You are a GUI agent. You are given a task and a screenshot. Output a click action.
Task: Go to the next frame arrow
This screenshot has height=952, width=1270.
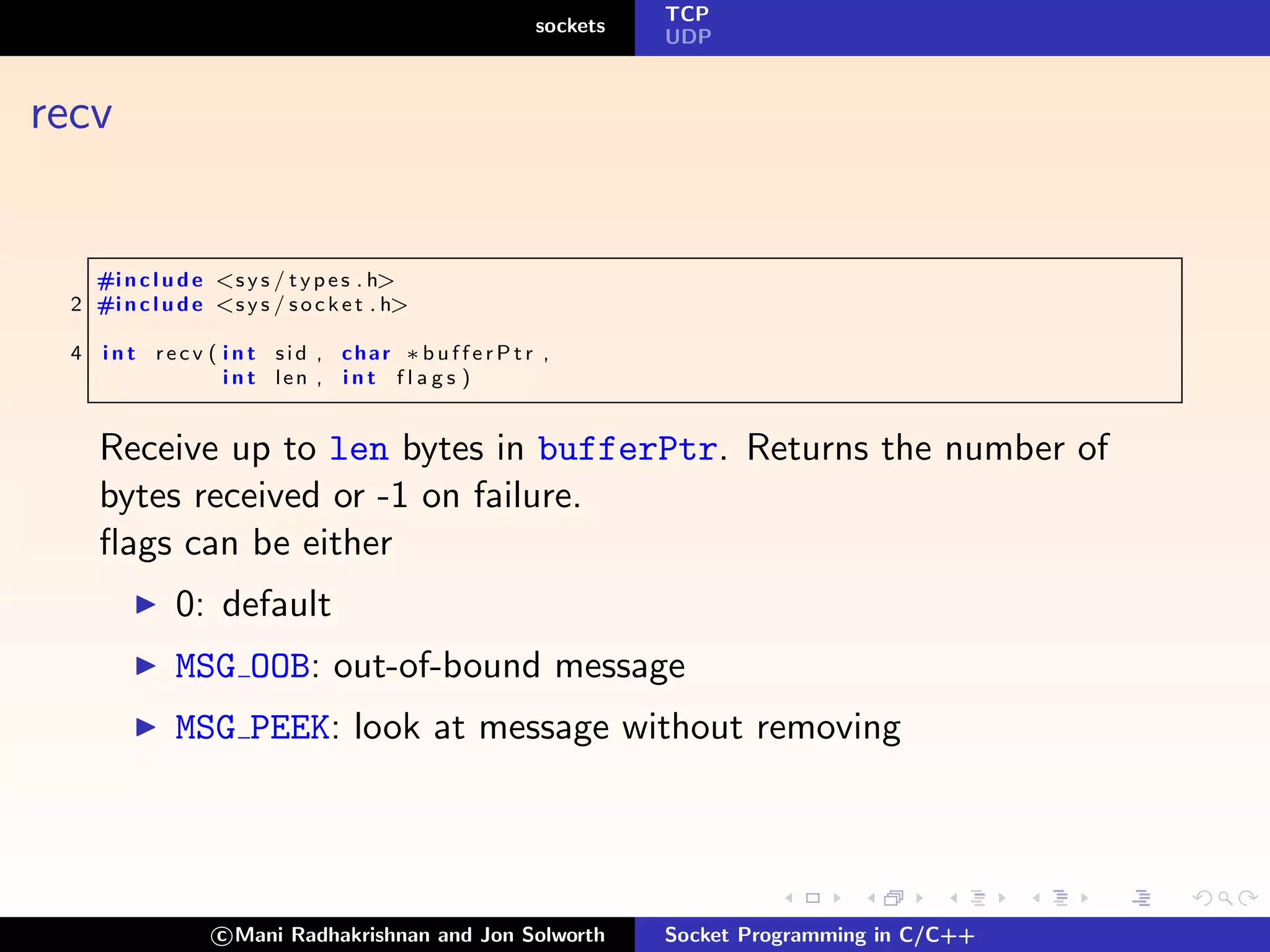[x=920, y=898]
